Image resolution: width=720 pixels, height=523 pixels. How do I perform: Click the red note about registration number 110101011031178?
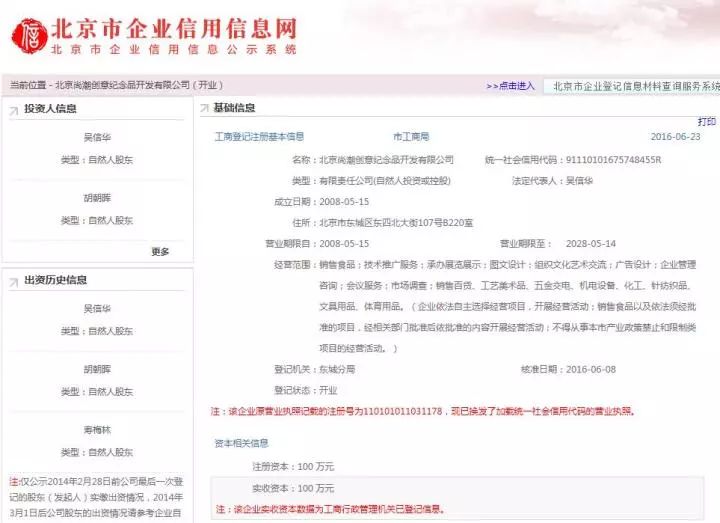(423, 411)
